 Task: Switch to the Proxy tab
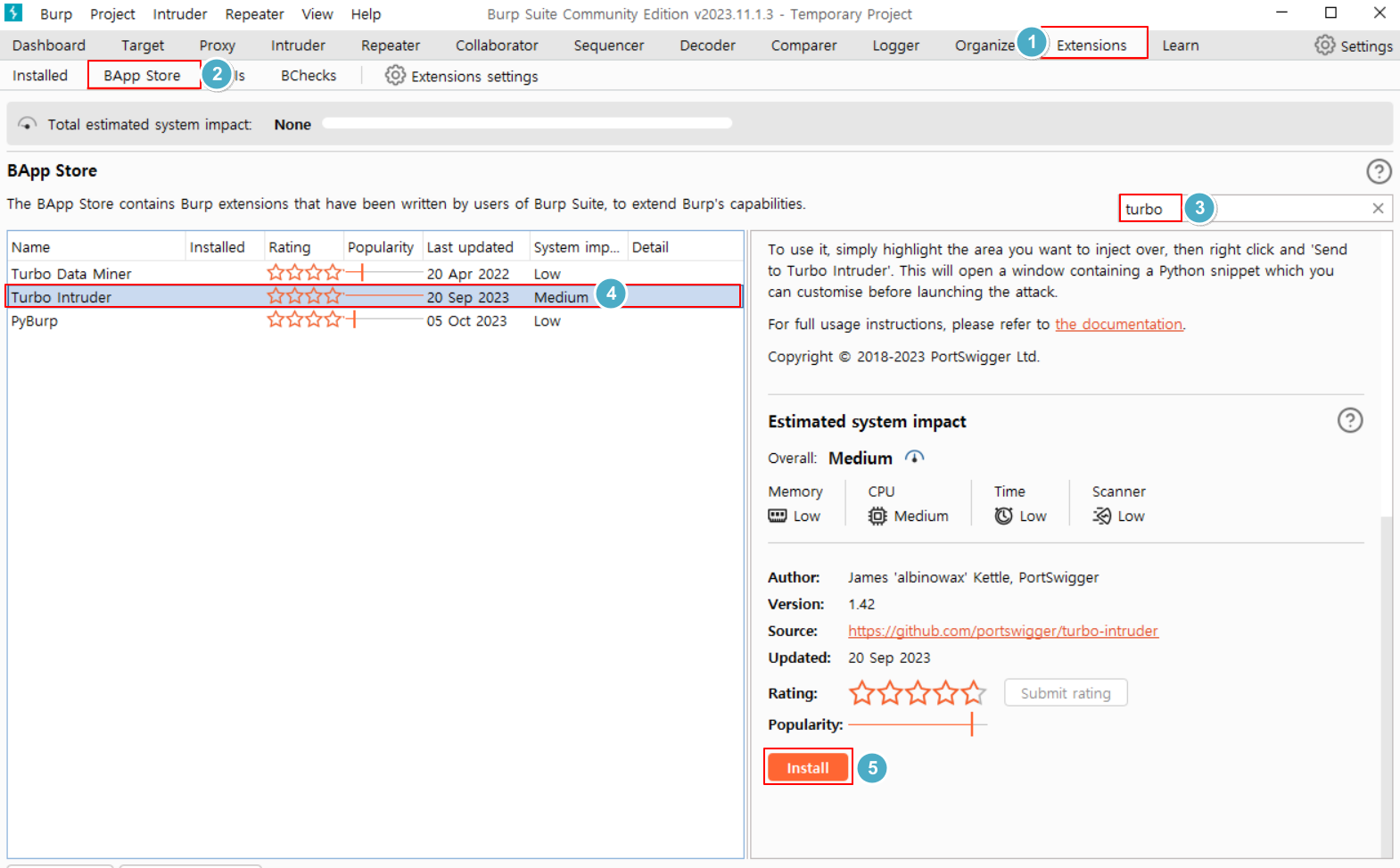217,45
